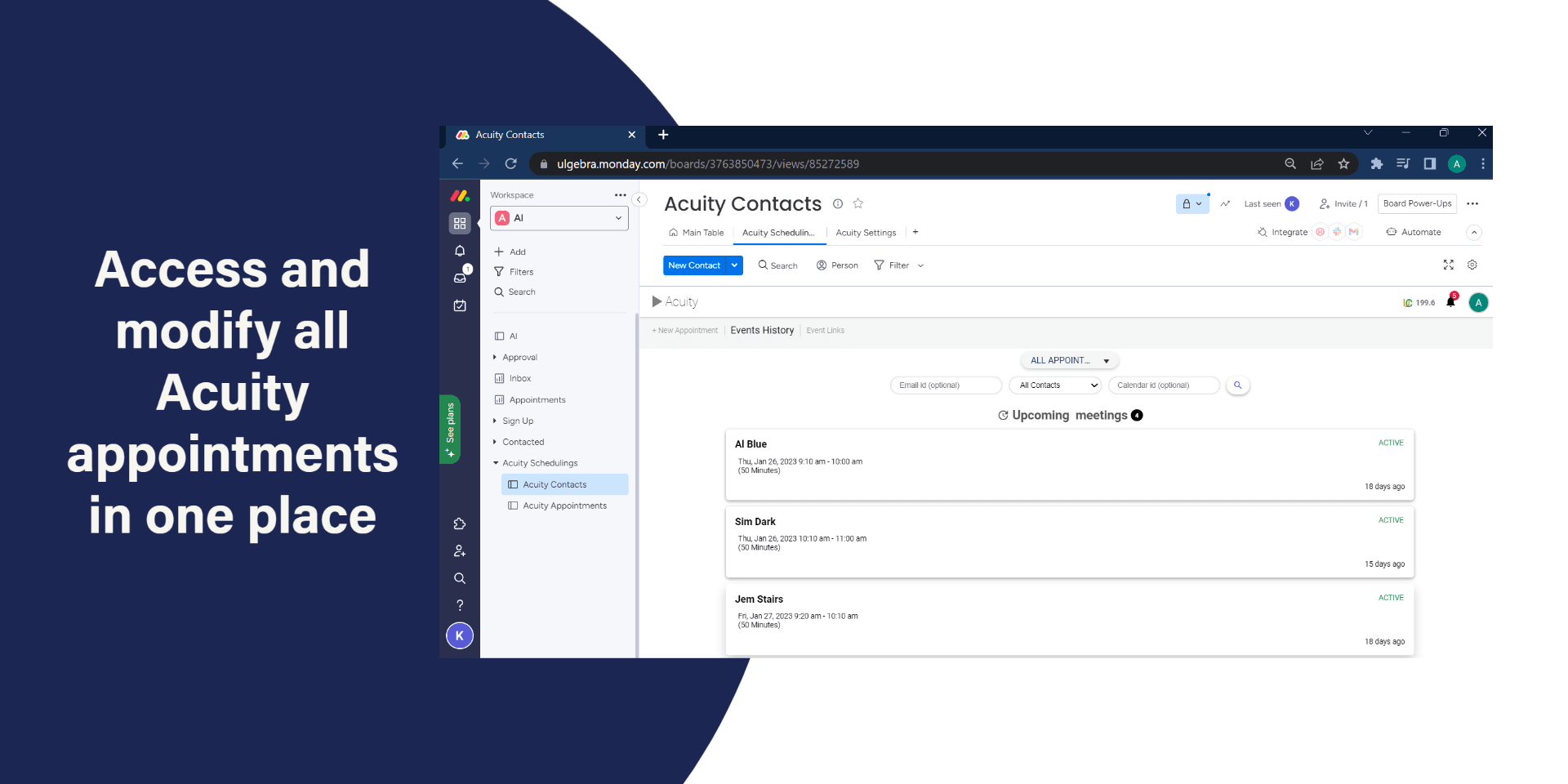Open the inbox tray icon
Viewport: 1568px width, 784px height.
[460, 278]
